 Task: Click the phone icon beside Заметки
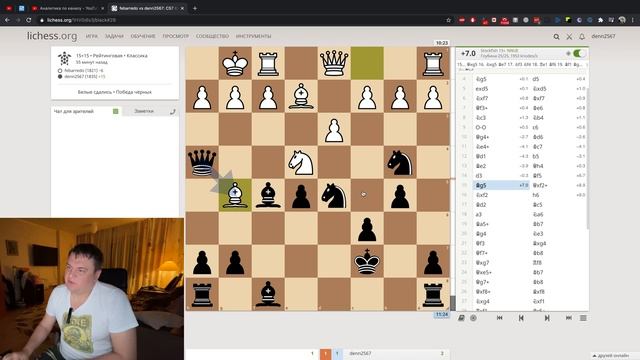coord(173,111)
